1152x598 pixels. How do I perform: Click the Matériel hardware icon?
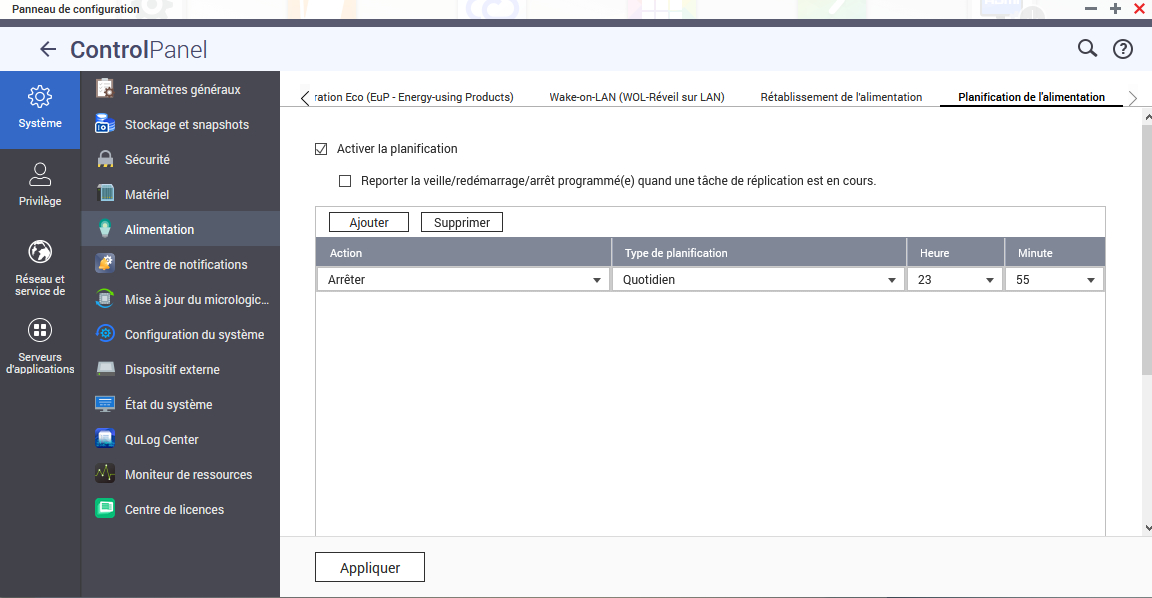coord(105,194)
